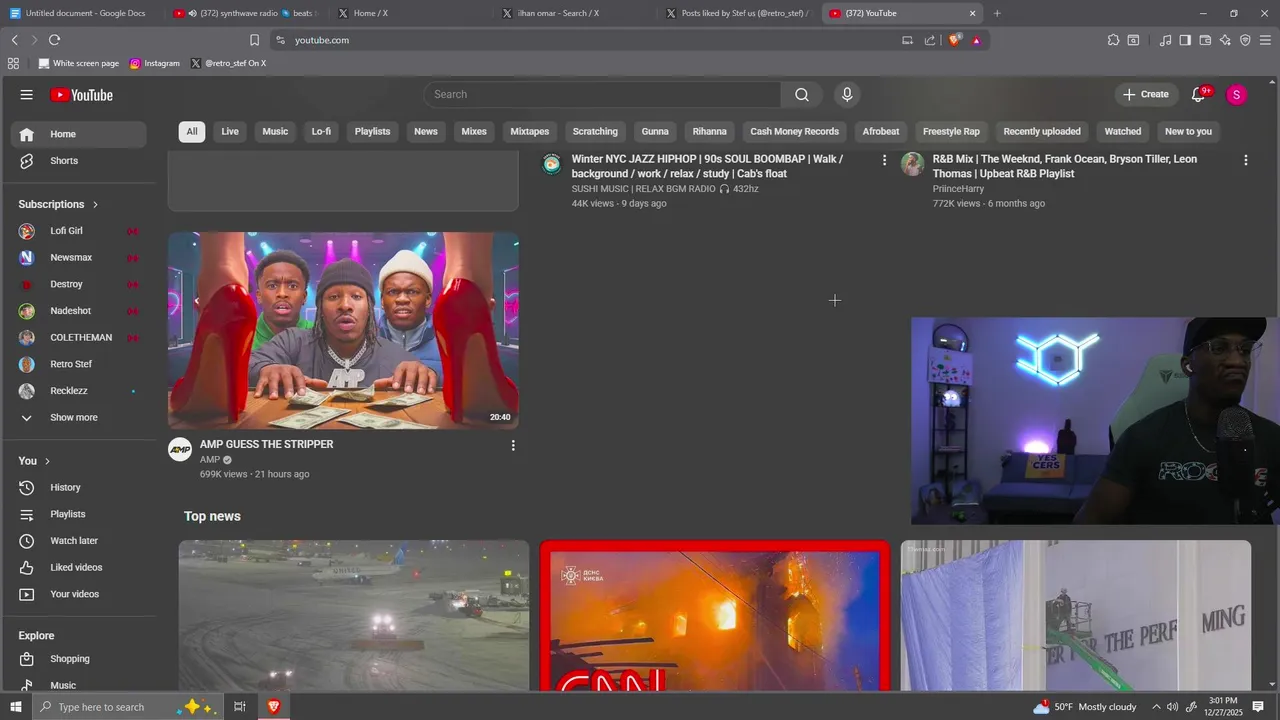Open Retro Stef subscription channel

(x=77, y=364)
